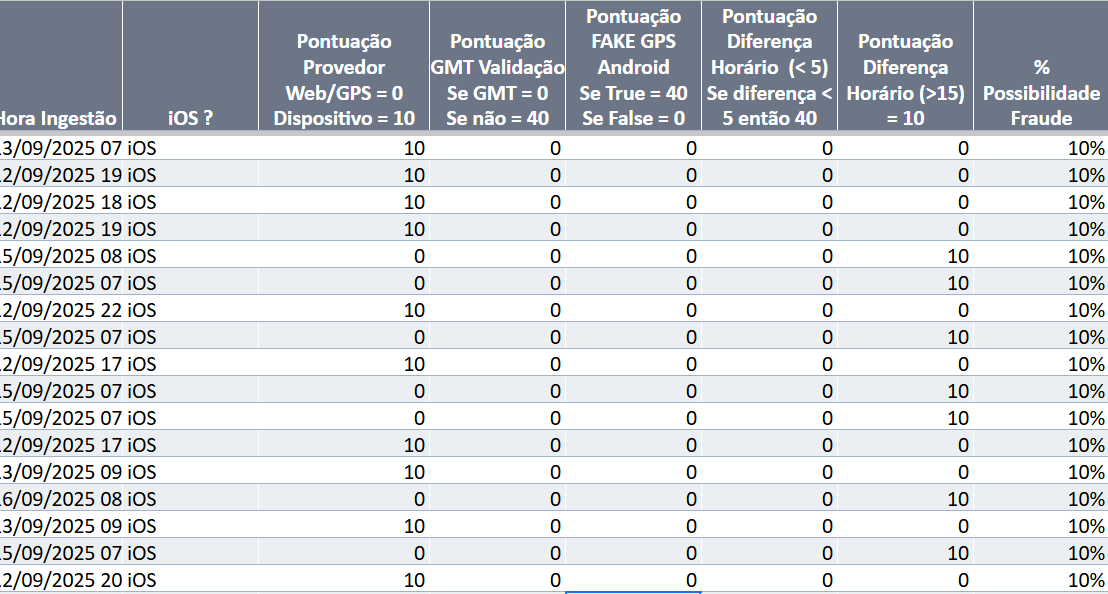This screenshot has height=594, width=1108.
Task: Select Horário (< 5) value in the '12/09/2025 22' row
Action: point(827,310)
